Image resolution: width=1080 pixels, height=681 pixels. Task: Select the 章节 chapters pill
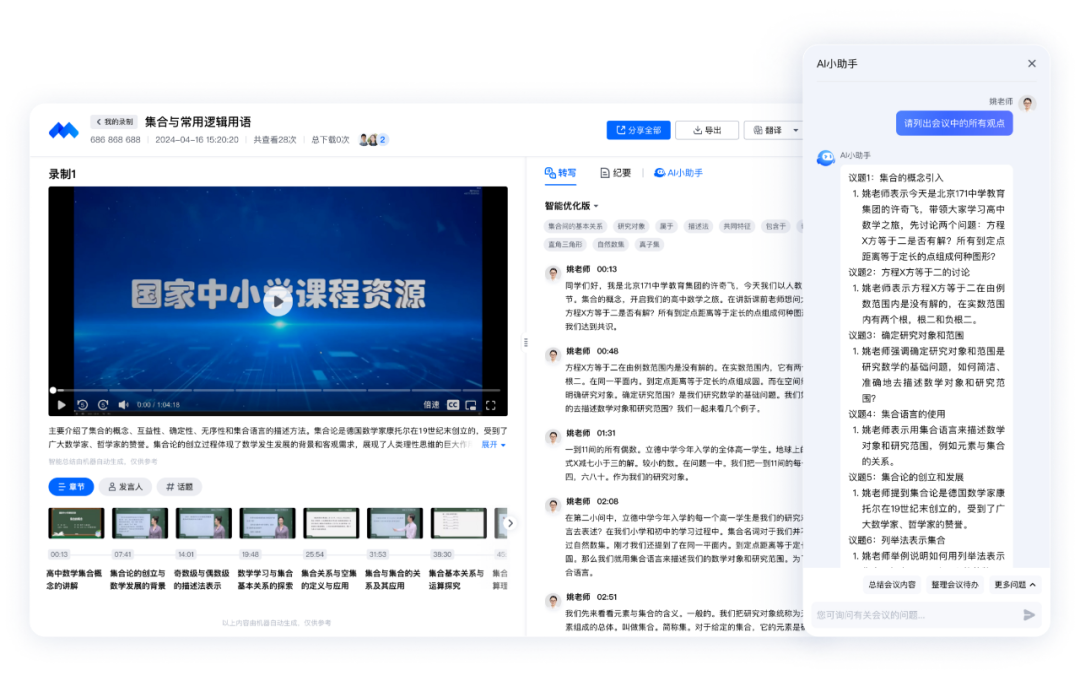pyautogui.click(x=71, y=487)
